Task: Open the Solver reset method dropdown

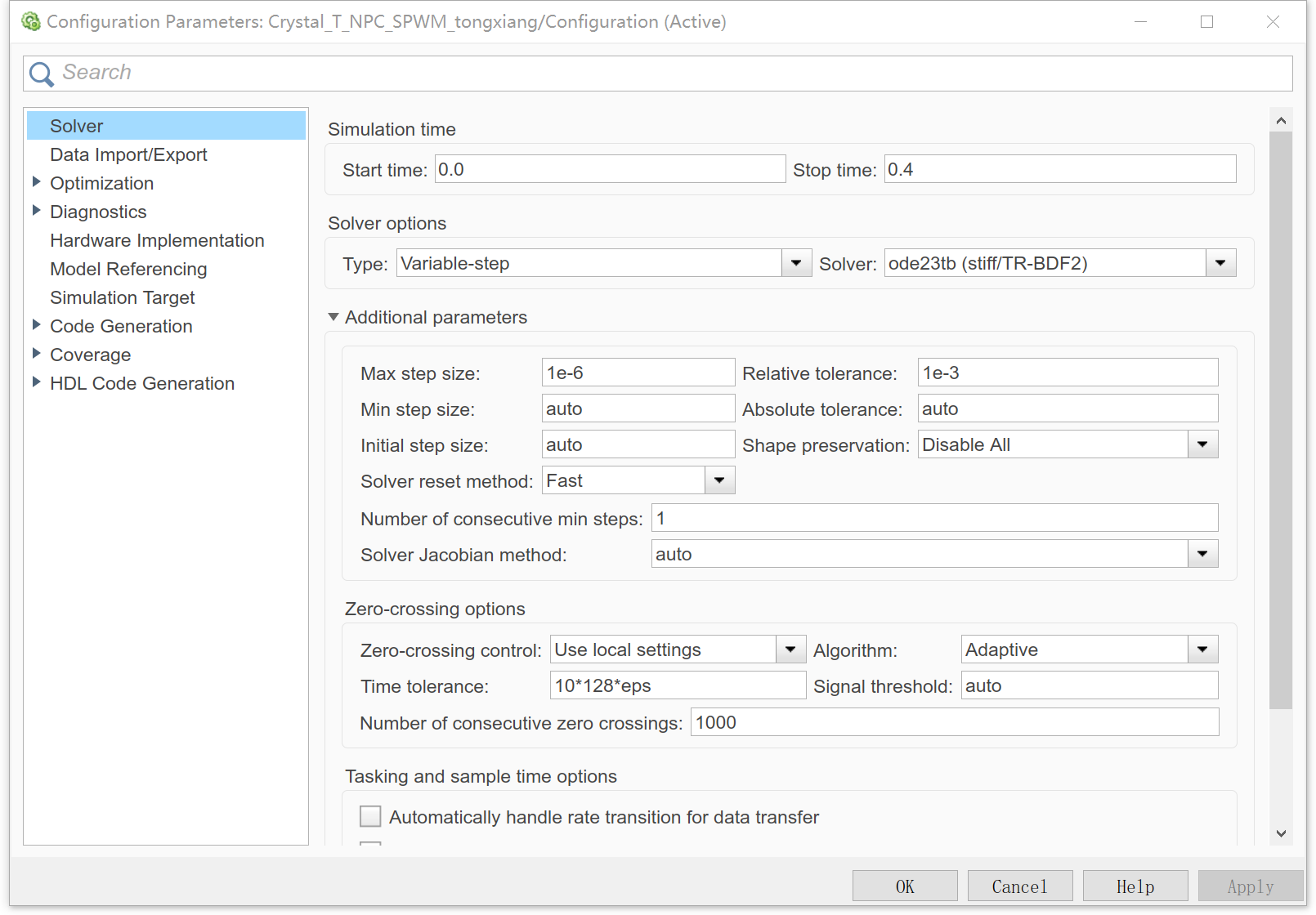Action: pyautogui.click(x=718, y=480)
